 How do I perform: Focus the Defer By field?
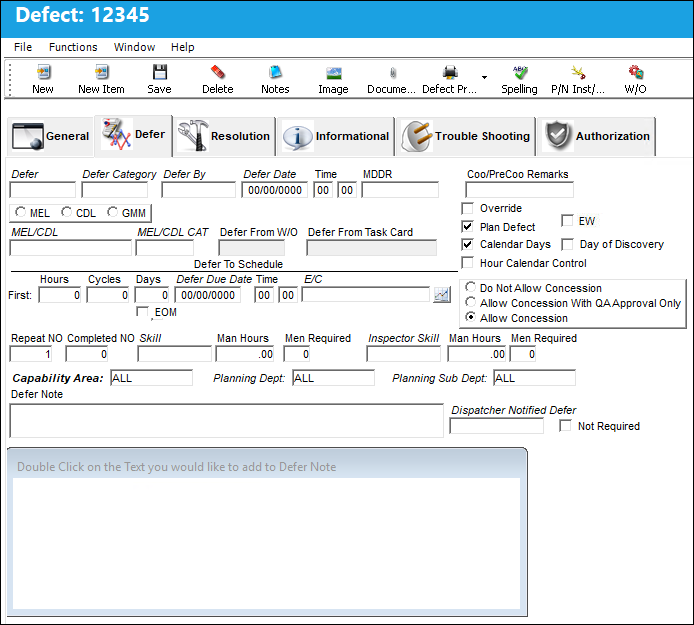click(x=198, y=190)
